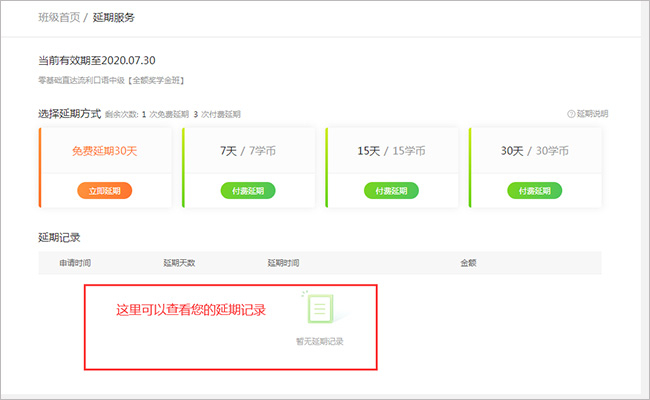650x400 pixels.
Task: Select the 7天 / 7学币 option text
Action: [247, 151]
